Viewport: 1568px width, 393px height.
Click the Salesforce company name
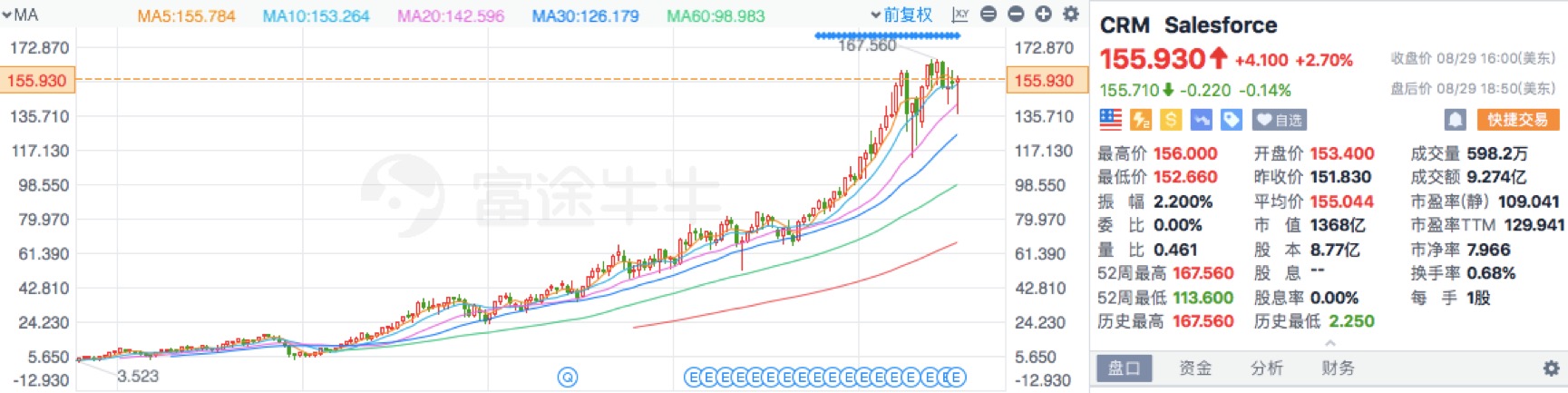tap(1221, 25)
